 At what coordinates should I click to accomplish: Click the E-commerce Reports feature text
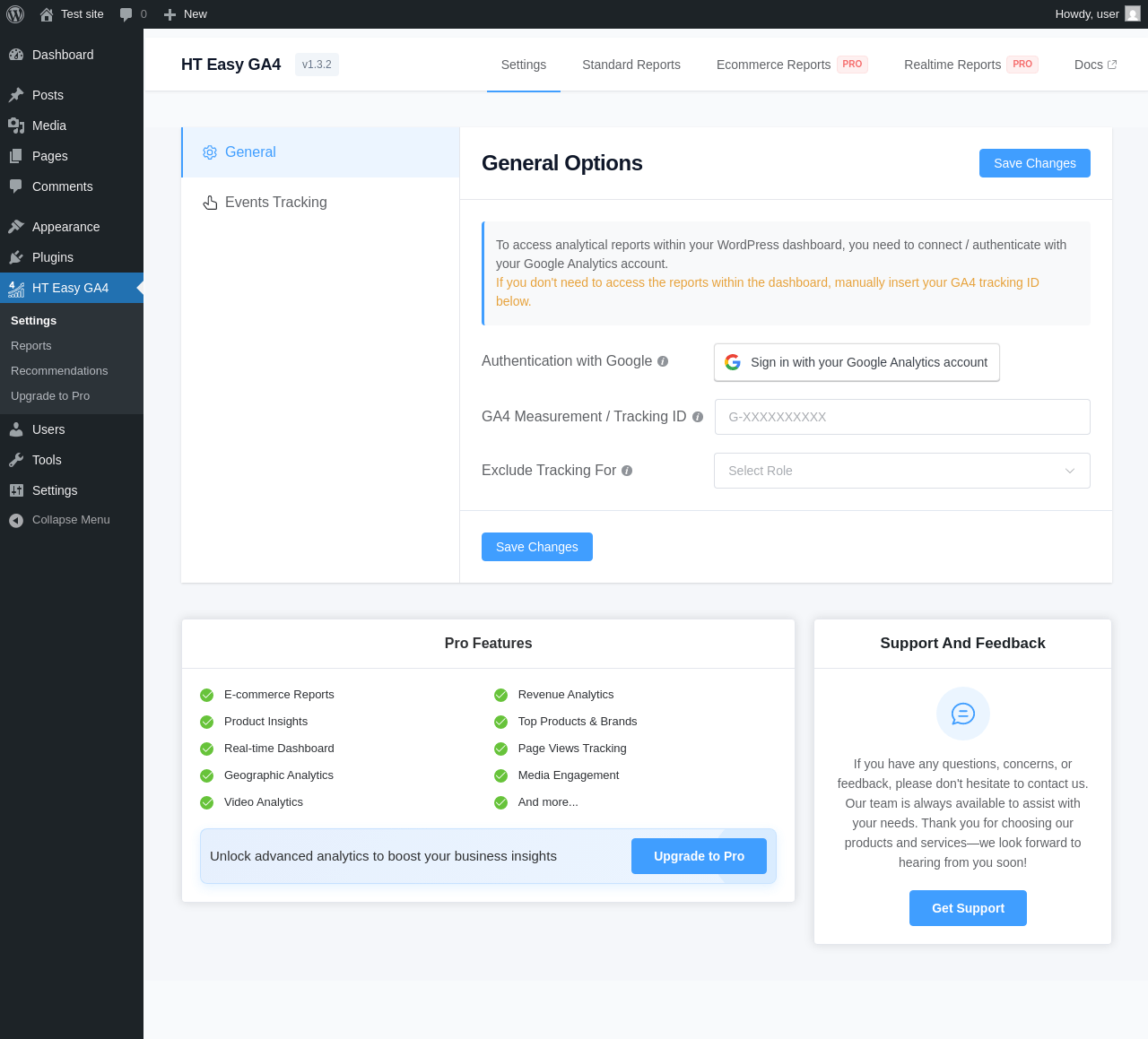point(279,695)
